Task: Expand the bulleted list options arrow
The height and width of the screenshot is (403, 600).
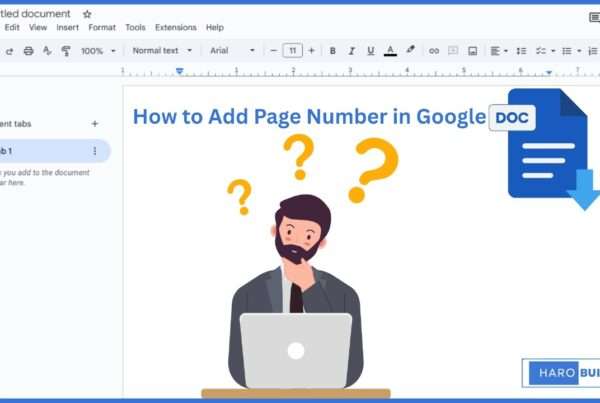Action: coord(579,51)
